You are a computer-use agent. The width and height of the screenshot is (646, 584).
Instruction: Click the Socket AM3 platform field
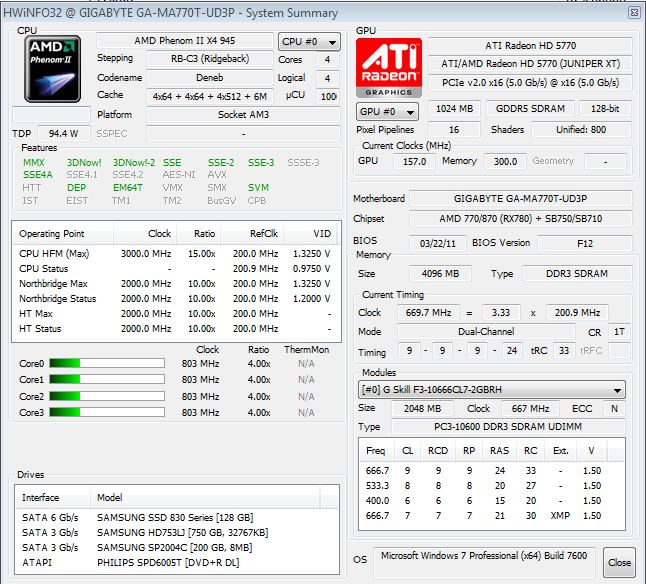pyautogui.click(x=243, y=114)
